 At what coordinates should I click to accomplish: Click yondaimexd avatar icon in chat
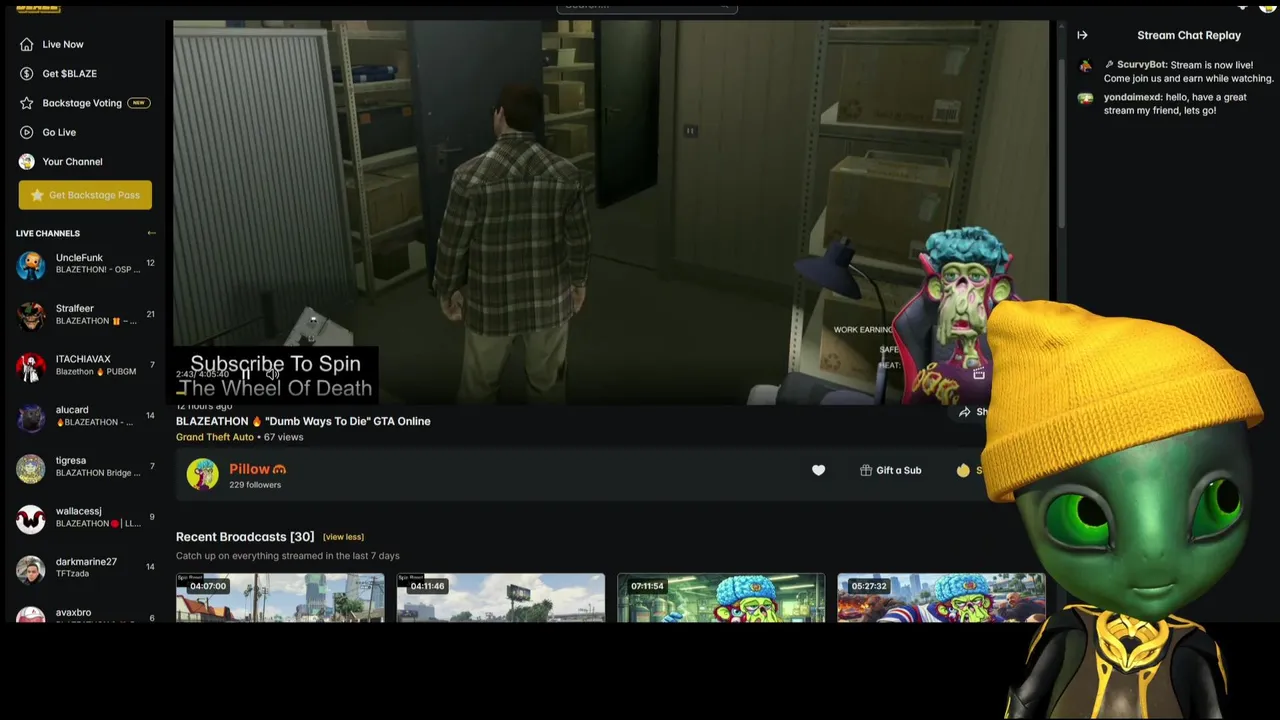1085,98
